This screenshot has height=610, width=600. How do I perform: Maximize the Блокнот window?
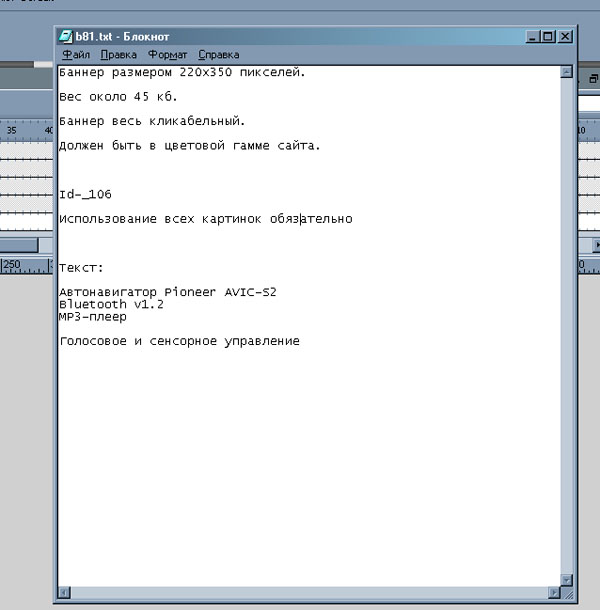click(x=548, y=37)
